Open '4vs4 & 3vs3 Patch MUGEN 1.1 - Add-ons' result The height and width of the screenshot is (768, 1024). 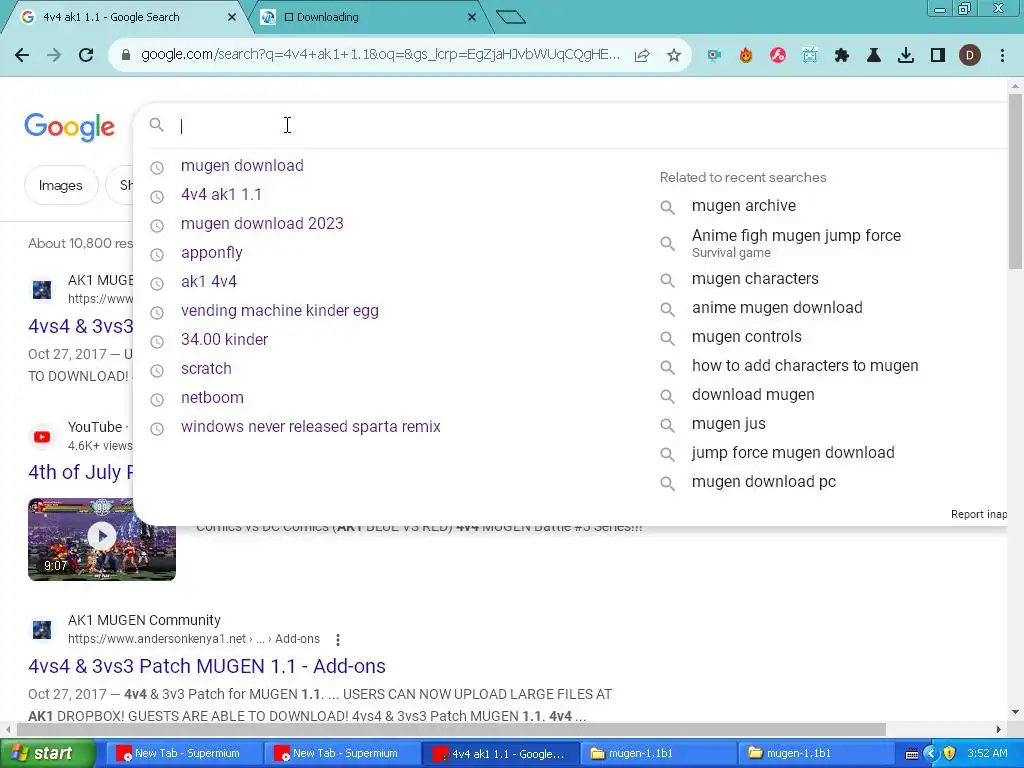[x=206, y=666]
